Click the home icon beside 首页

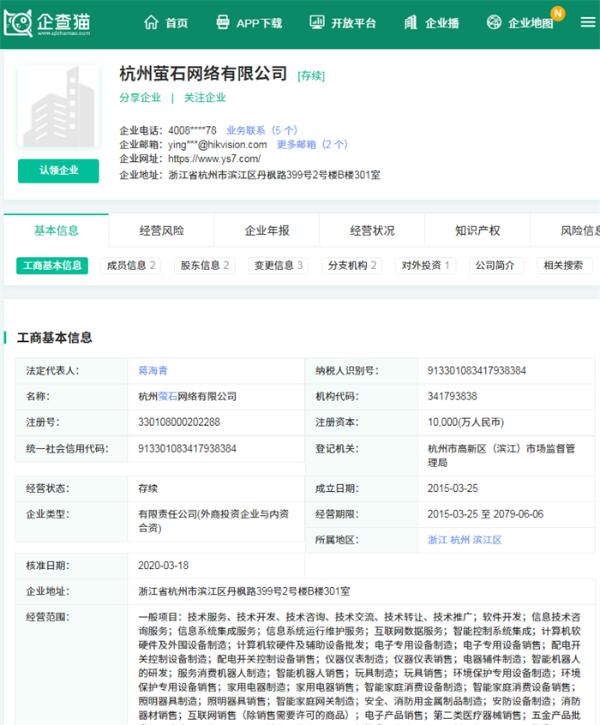(151, 22)
